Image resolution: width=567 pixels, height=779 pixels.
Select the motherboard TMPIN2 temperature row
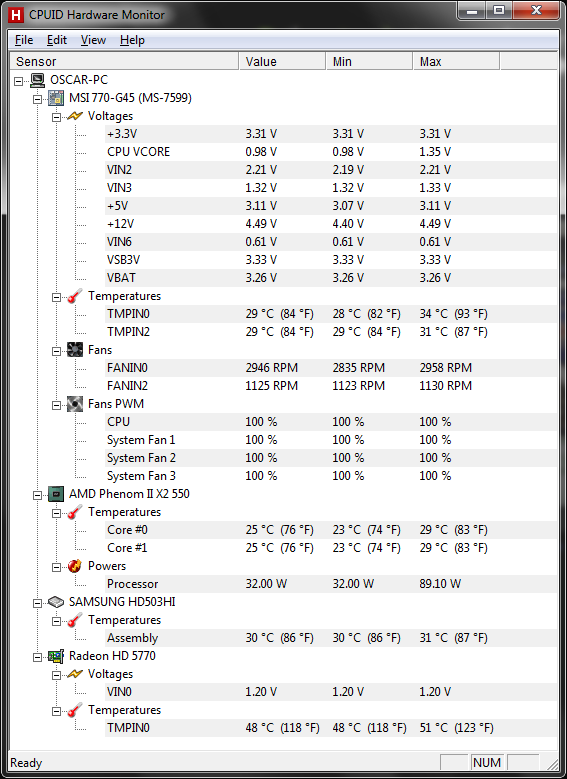pyautogui.click(x=331, y=332)
